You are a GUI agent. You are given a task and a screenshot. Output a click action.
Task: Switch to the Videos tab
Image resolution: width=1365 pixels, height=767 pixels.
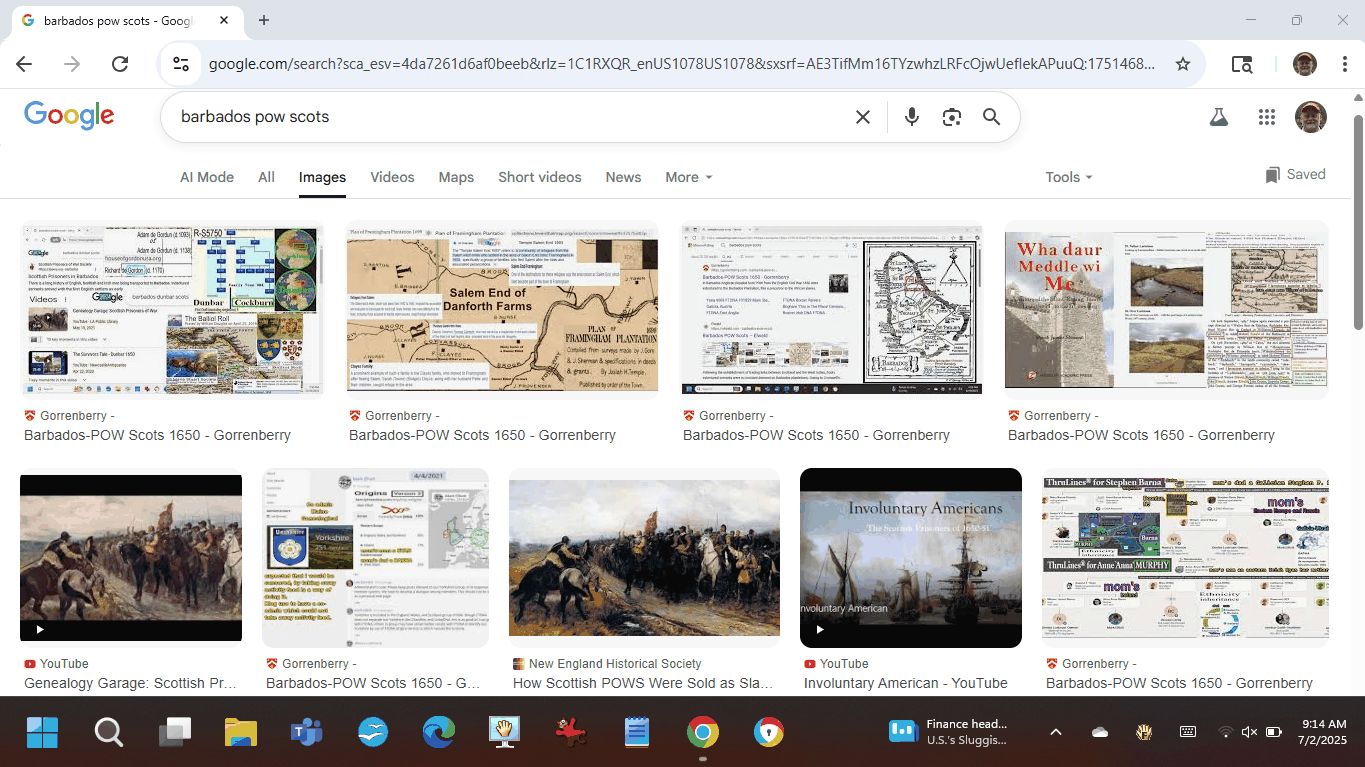coord(392,177)
